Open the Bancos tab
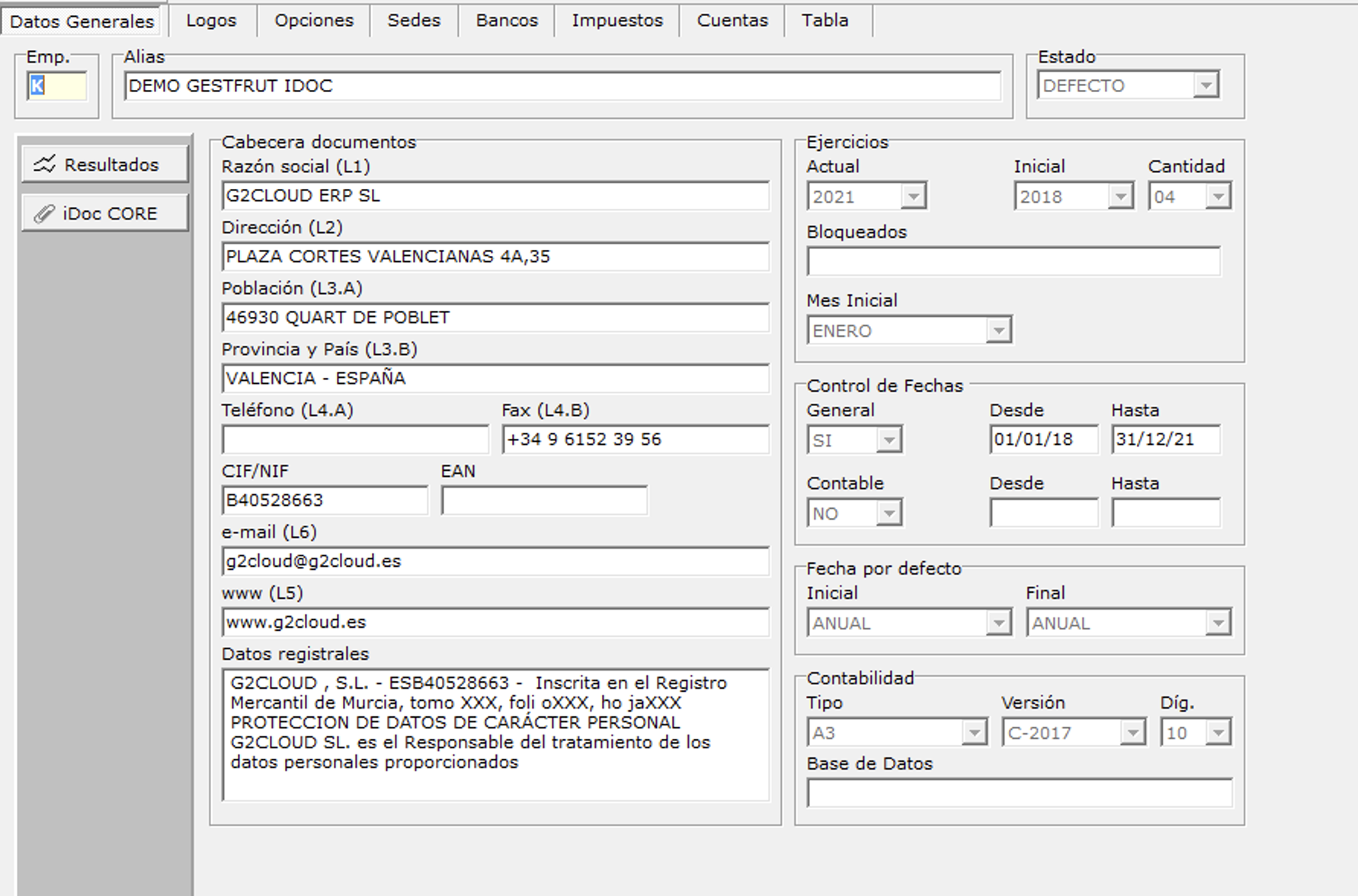The image size is (1358, 896). (507, 21)
